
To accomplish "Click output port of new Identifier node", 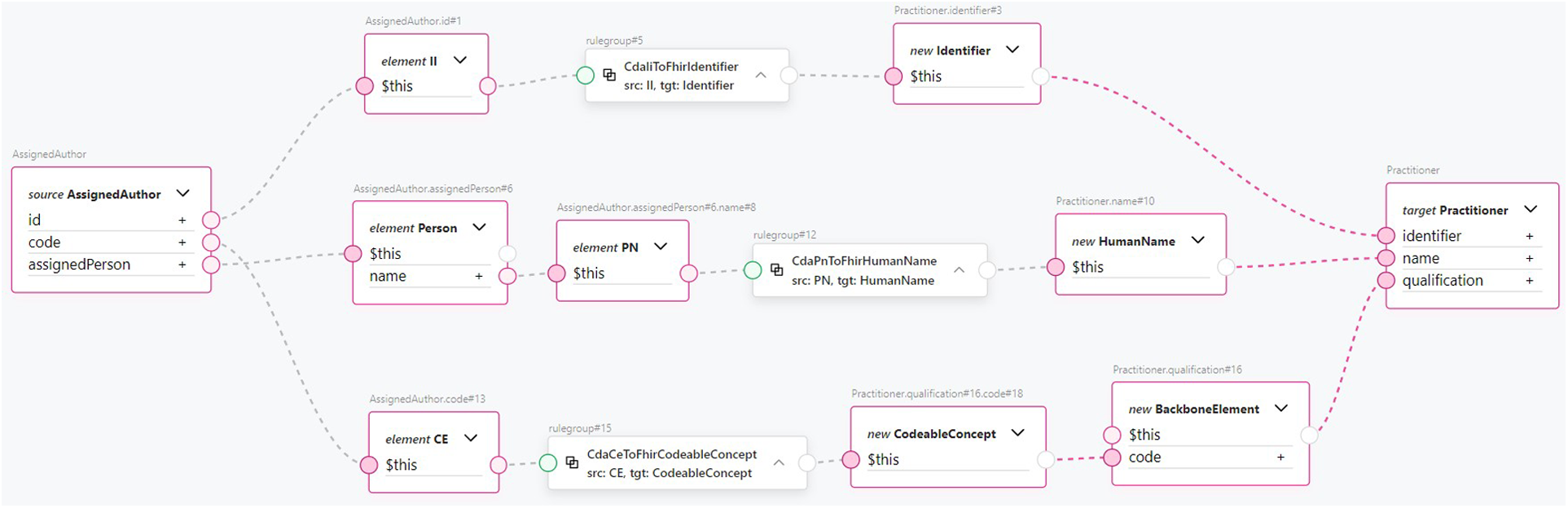I will click(x=1040, y=77).
